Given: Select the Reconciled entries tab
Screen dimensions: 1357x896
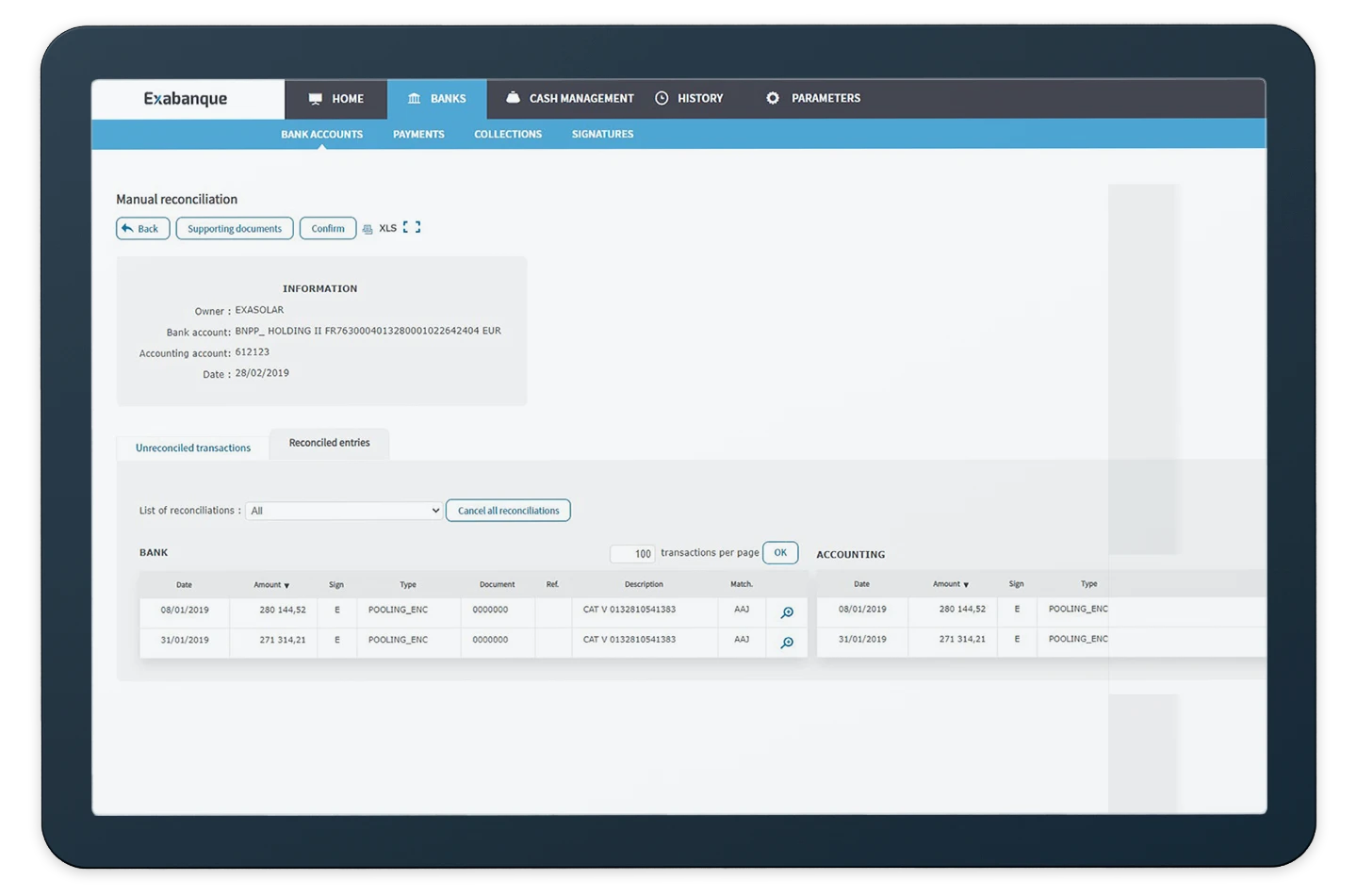Looking at the screenshot, I should pyautogui.click(x=329, y=443).
